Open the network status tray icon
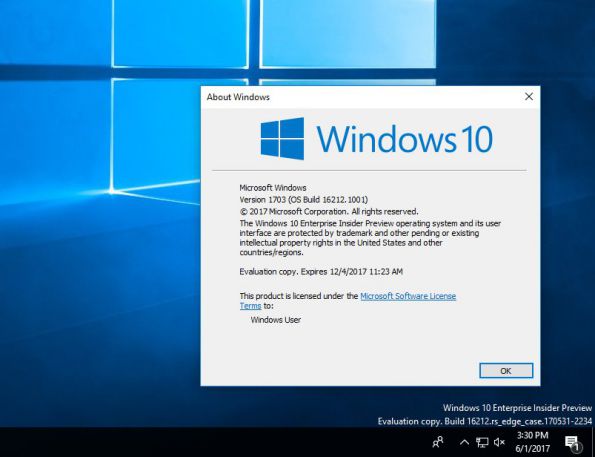This screenshot has height=457, width=595. pyautogui.click(x=482, y=442)
